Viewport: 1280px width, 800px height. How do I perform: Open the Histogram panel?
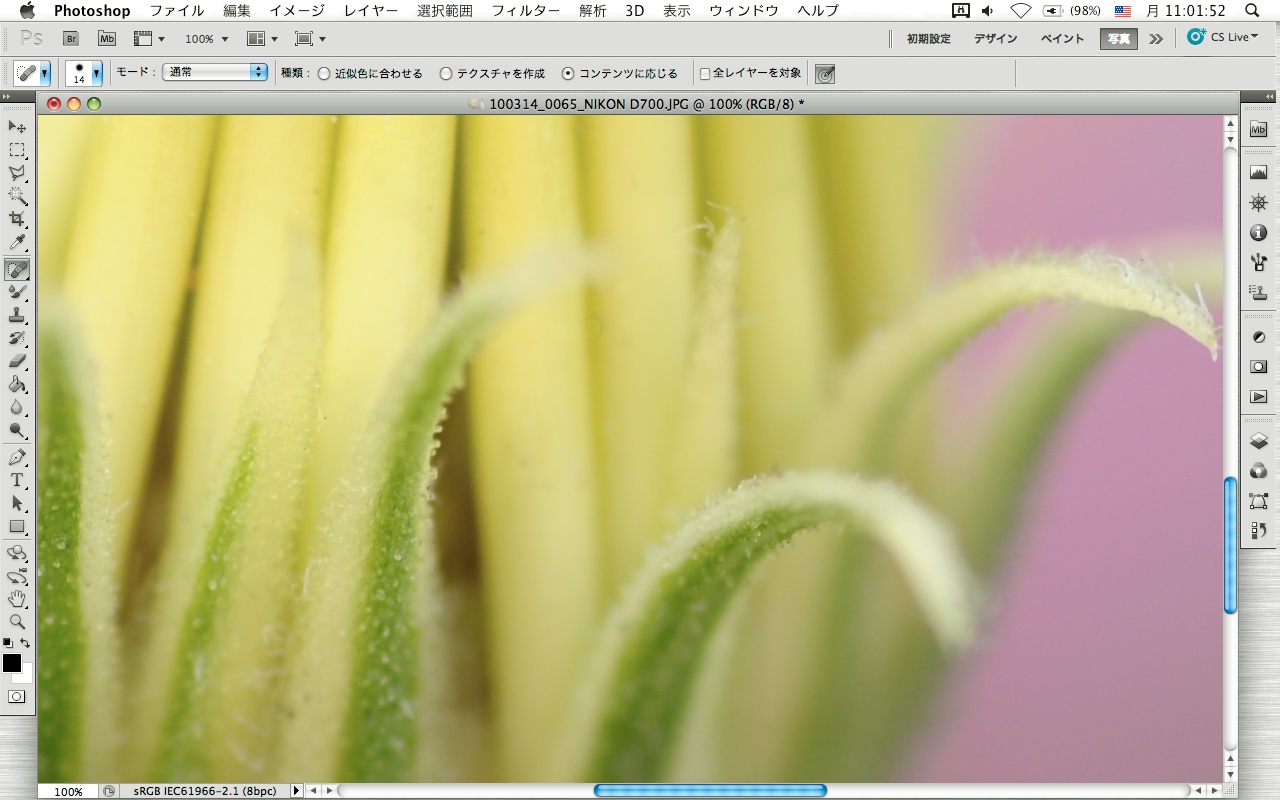point(1259,173)
